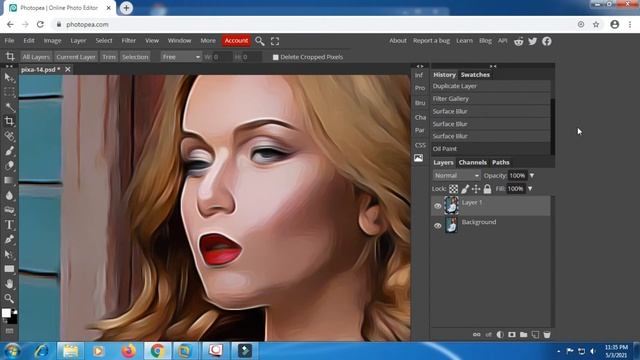
Task: Click the search magnifier in menu bar
Action: 260,41
